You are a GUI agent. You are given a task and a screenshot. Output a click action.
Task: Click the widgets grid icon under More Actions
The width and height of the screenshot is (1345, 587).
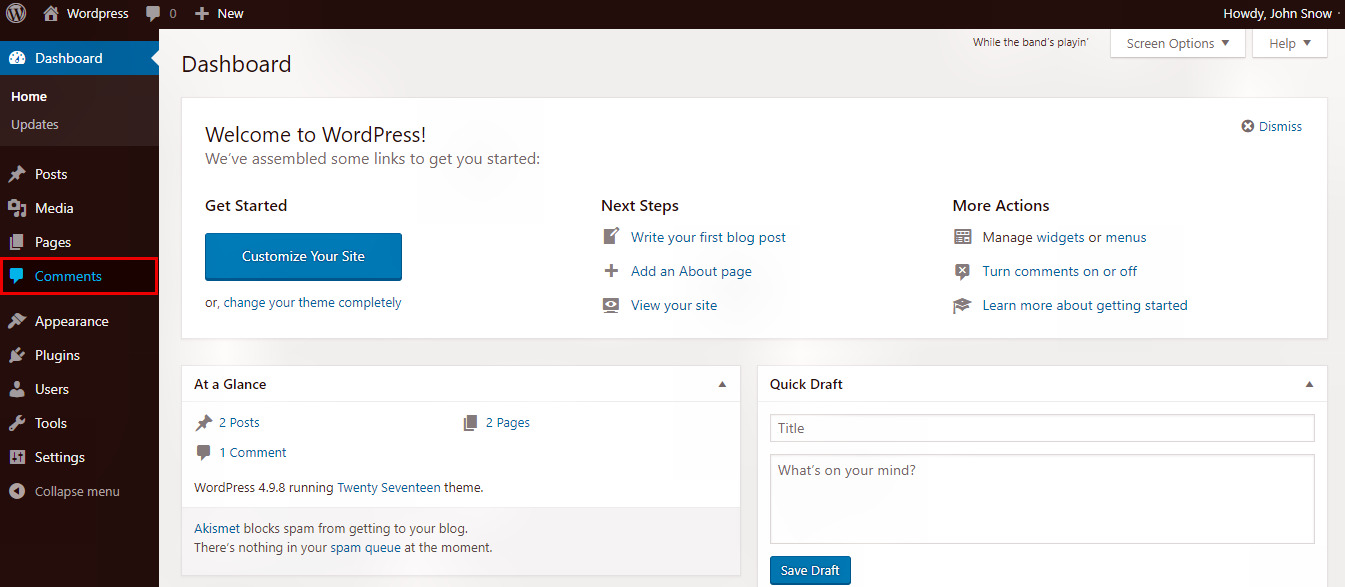pyautogui.click(x=963, y=237)
